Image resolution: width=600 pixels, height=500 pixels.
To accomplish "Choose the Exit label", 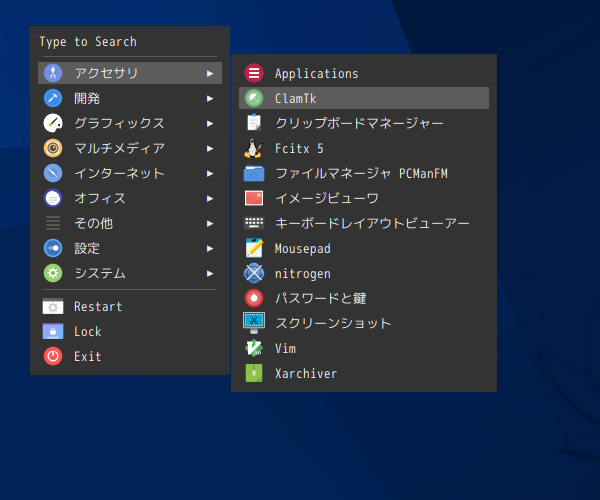I will [88, 356].
